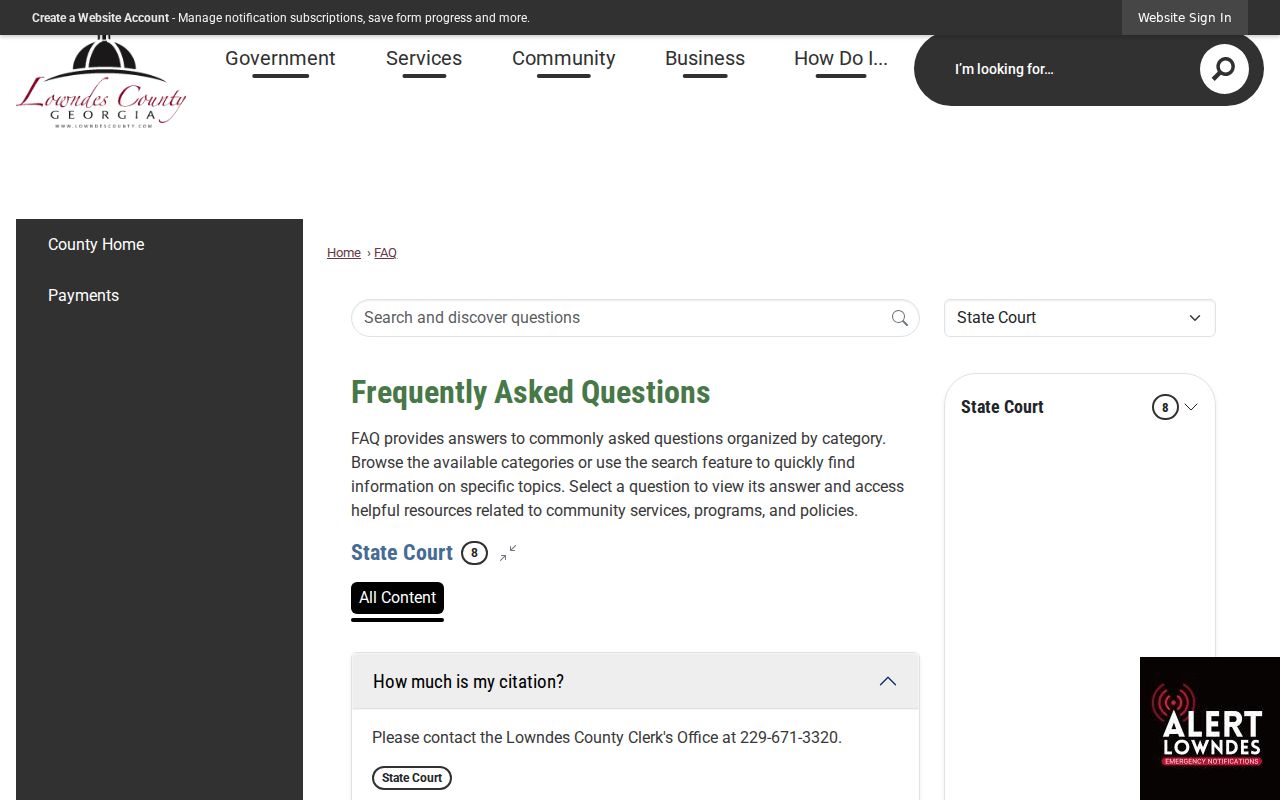Click the FAQ breadcrumb link
The image size is (1280, 800).
point(385,253)
